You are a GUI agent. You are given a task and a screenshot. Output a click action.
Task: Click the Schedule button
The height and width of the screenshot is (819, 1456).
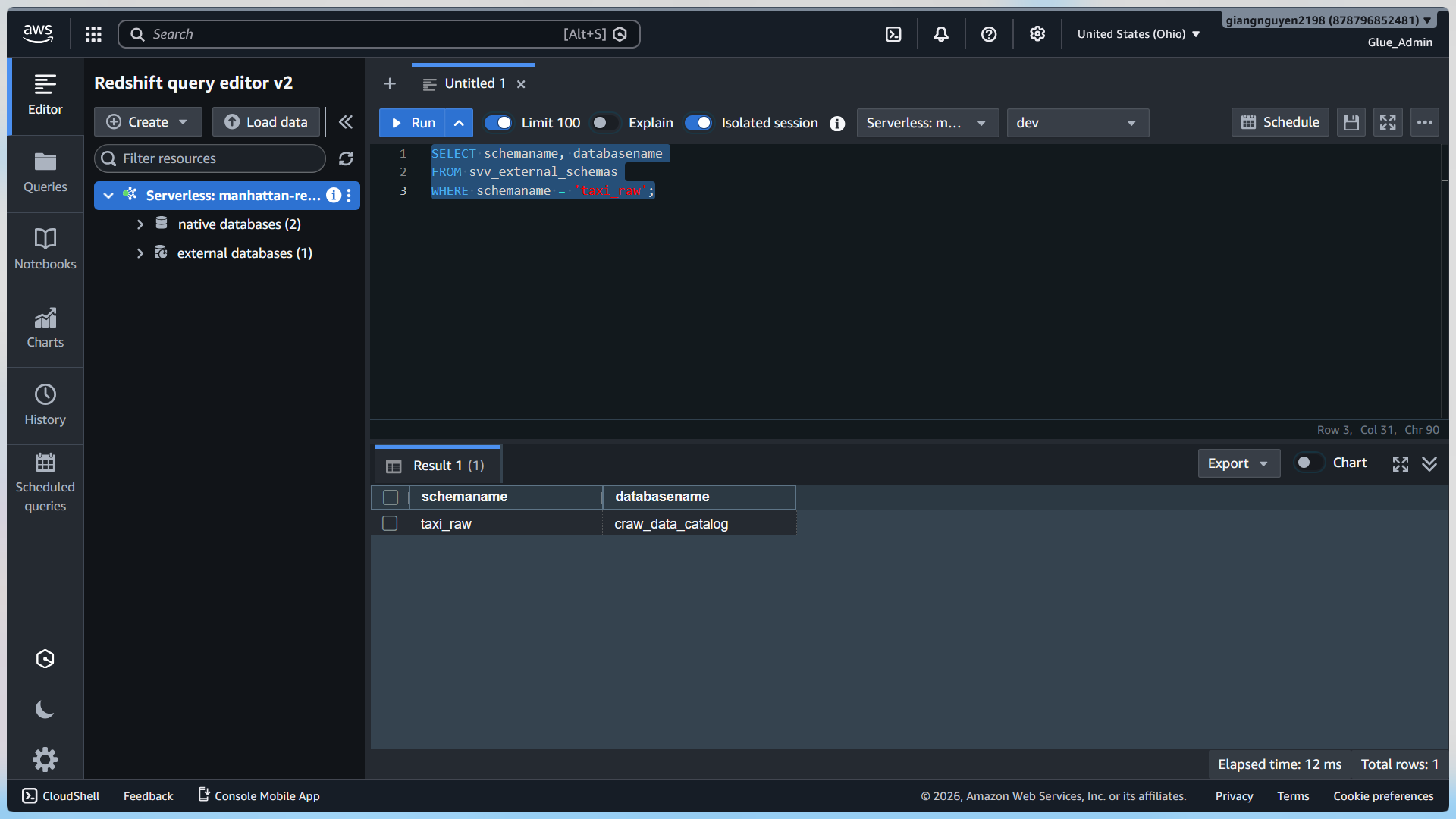pos(1280,122)
